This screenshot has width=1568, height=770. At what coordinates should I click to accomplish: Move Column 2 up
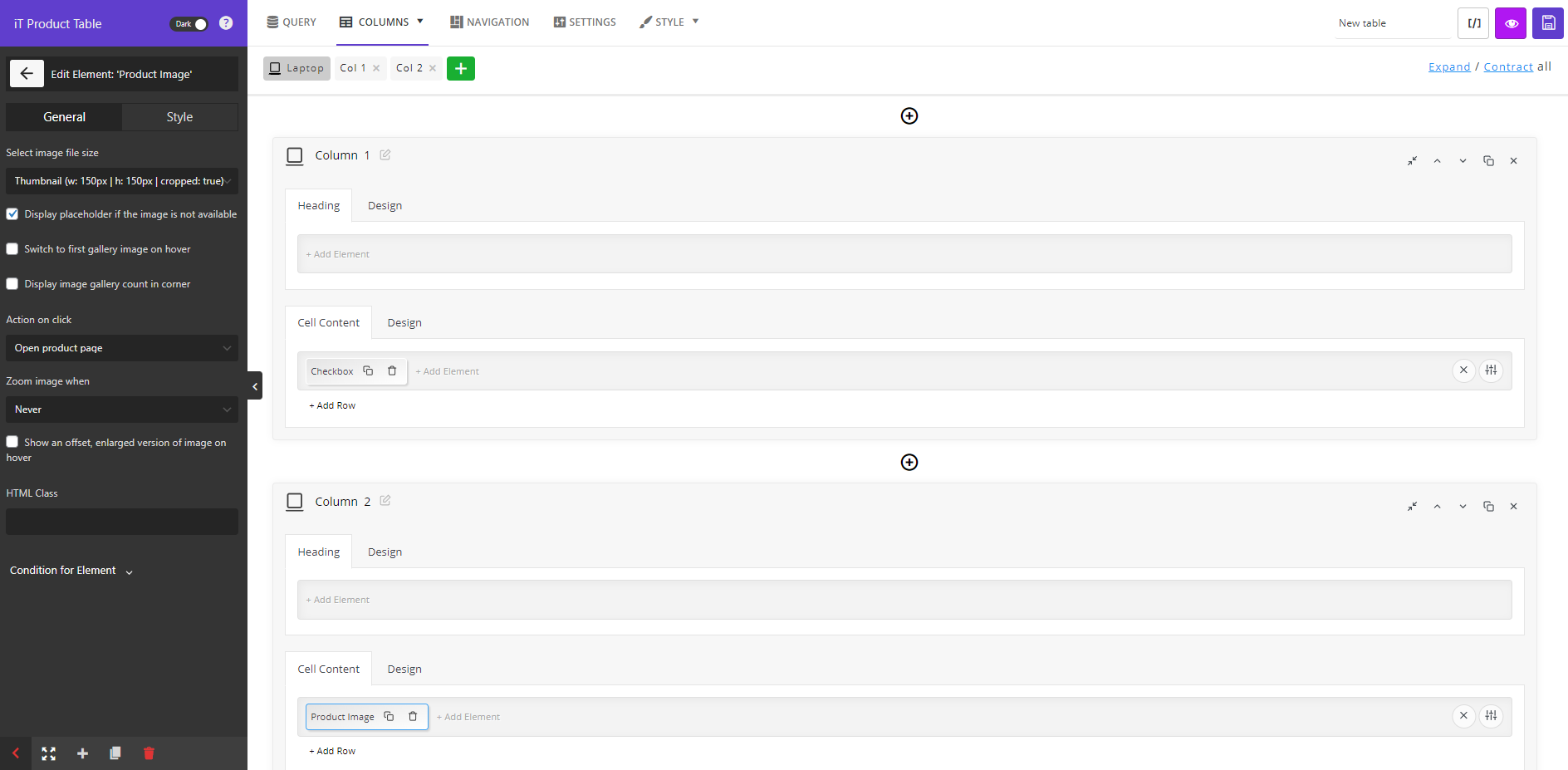point(1437,507)
